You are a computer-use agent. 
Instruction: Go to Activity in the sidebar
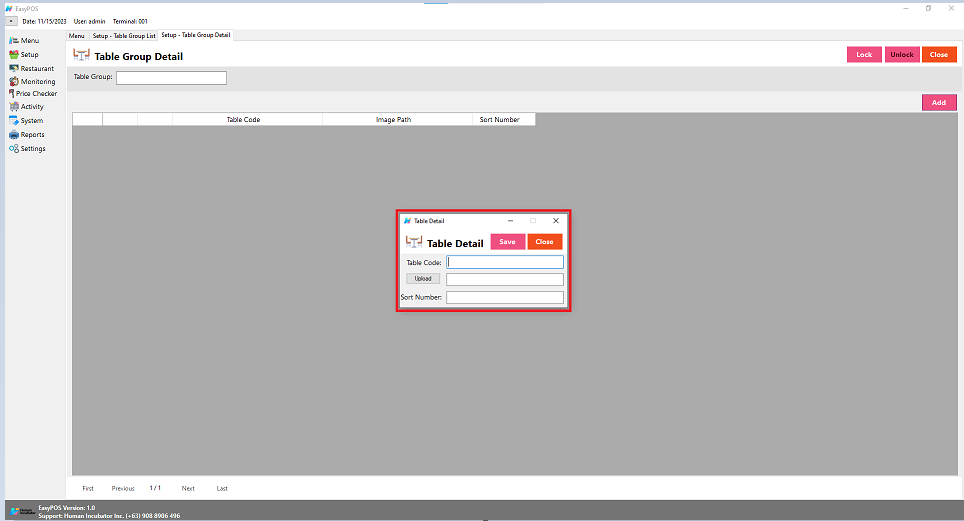(27, 107)
